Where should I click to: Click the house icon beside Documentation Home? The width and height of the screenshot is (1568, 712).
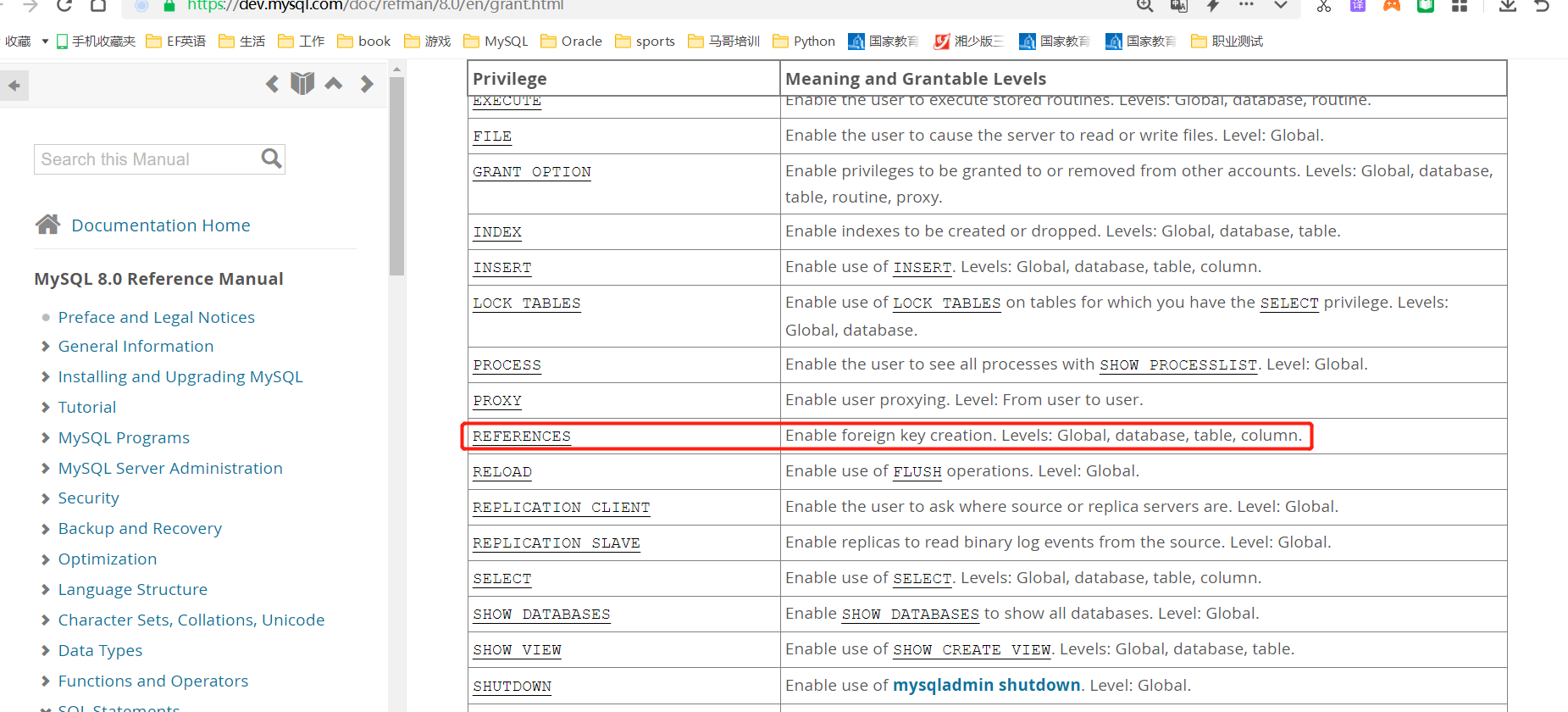tap(47, 224)
